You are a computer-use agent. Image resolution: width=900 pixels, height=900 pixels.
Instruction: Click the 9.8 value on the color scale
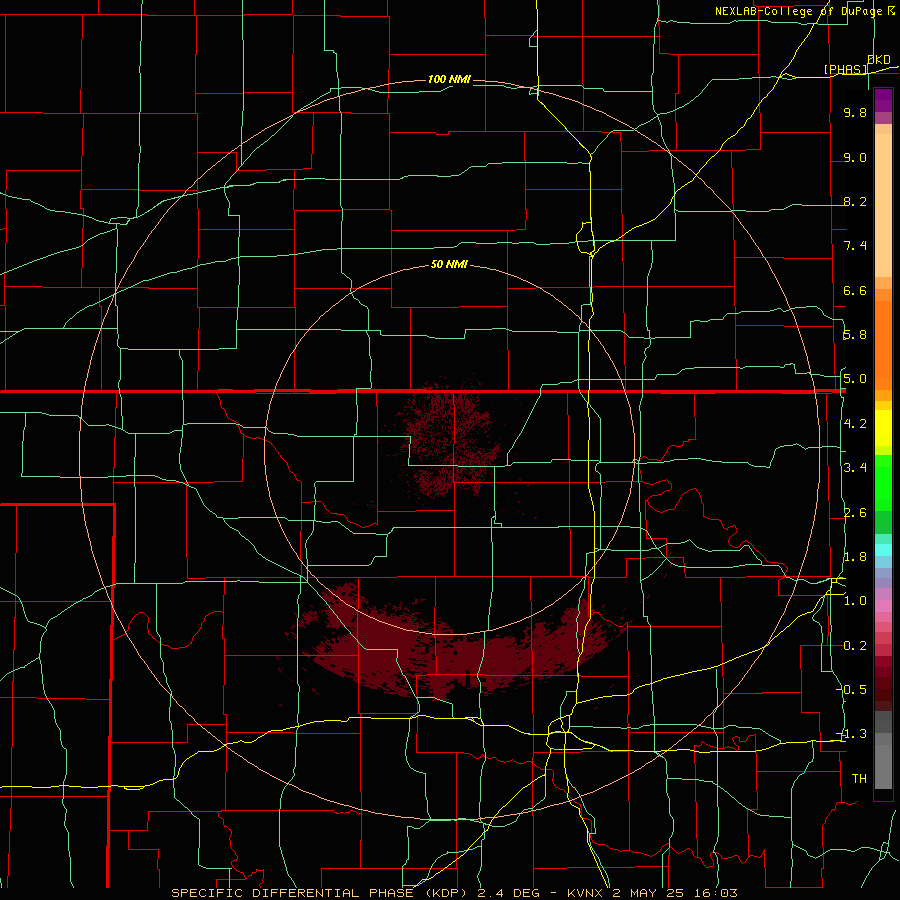tap(855, 112)
